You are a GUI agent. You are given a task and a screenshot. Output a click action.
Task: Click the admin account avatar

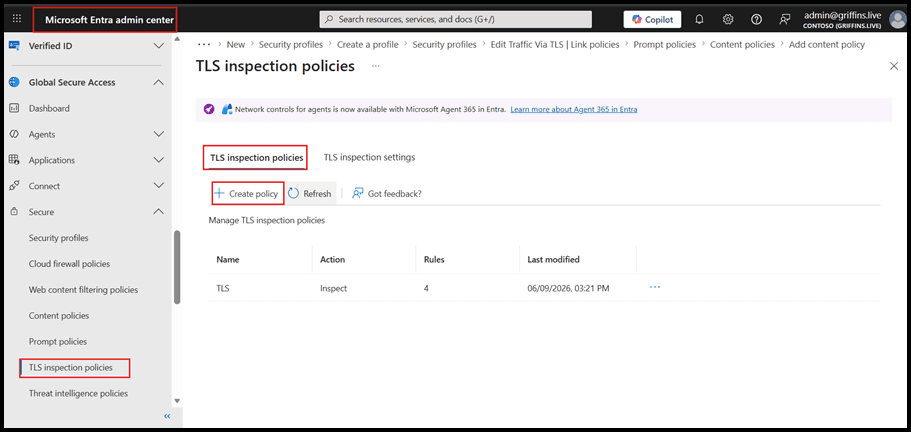tap(897, 19)
